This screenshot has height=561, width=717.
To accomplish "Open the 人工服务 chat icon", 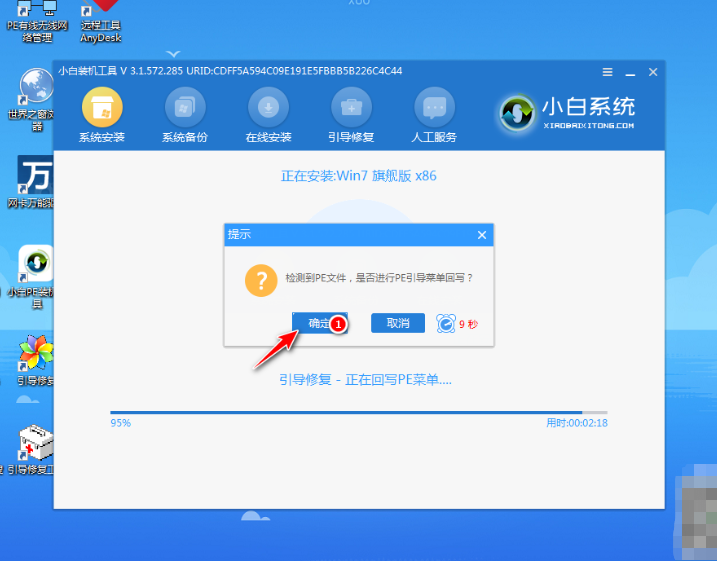I will pyautogui.click(x=434, y=107).
